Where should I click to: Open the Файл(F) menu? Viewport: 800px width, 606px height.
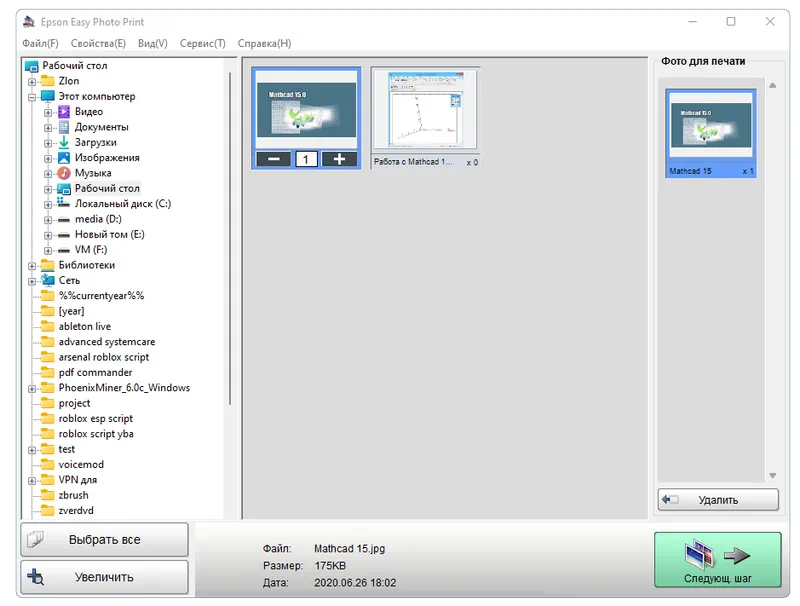40,43
